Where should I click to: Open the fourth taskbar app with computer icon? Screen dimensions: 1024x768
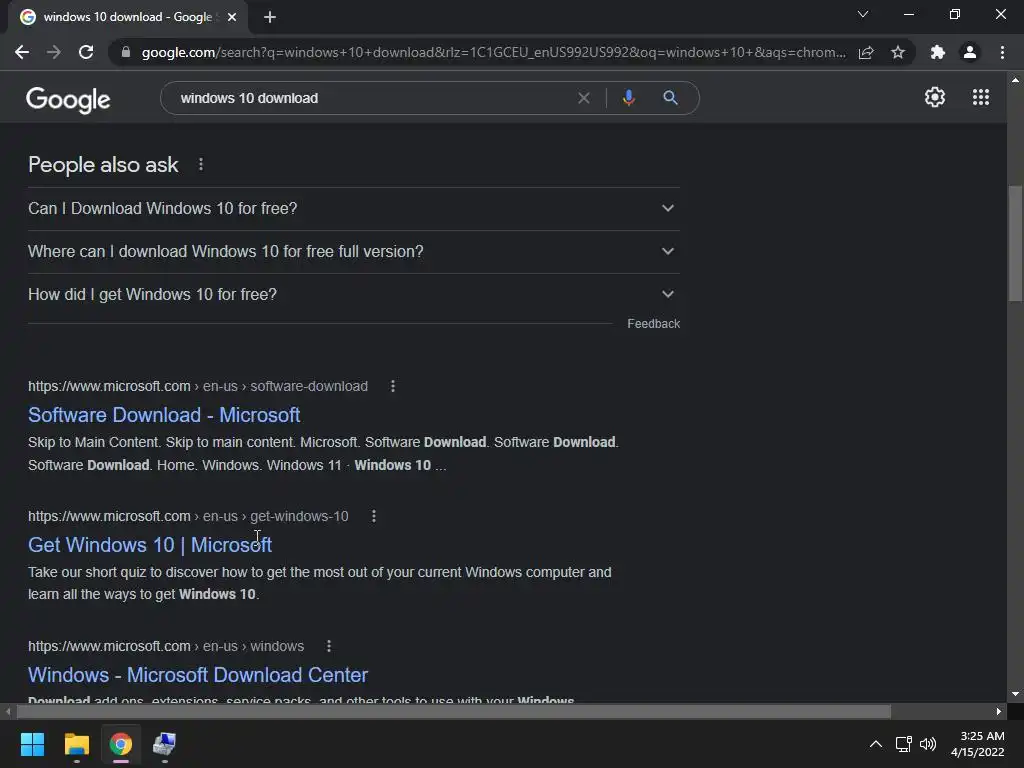pos(165,744)
